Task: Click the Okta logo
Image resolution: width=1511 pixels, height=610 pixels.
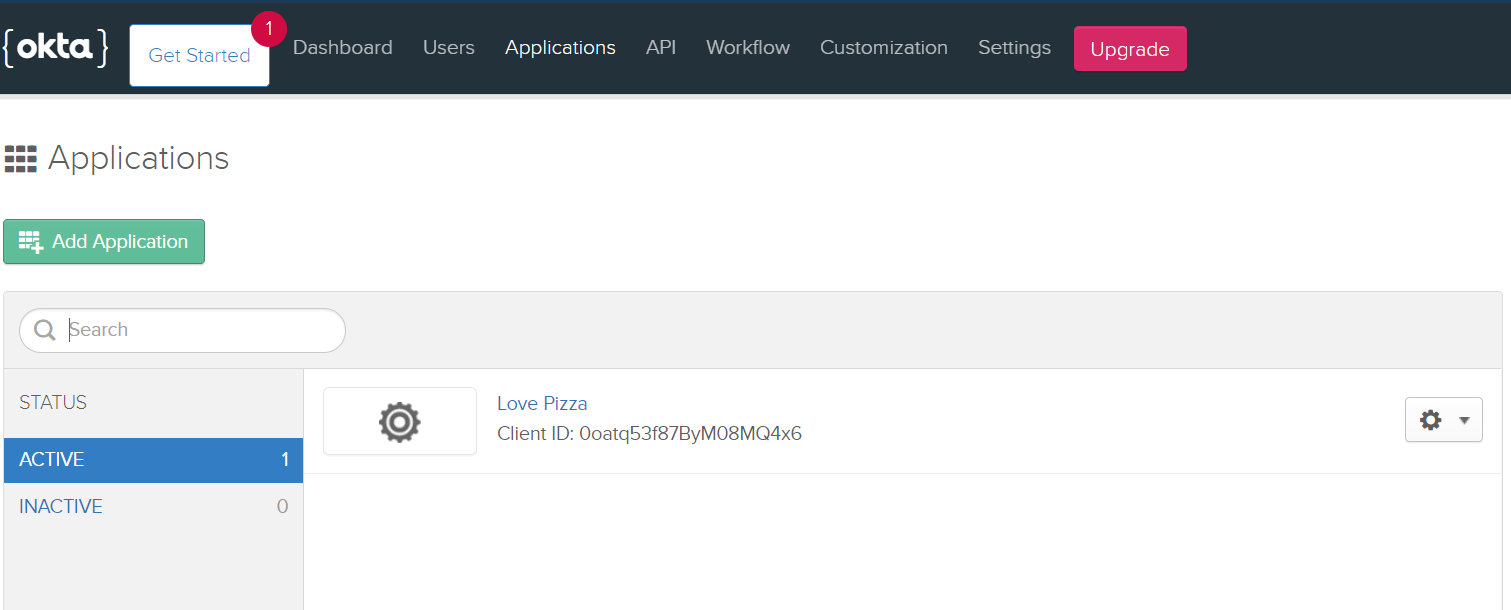Action: click(55, 48)
